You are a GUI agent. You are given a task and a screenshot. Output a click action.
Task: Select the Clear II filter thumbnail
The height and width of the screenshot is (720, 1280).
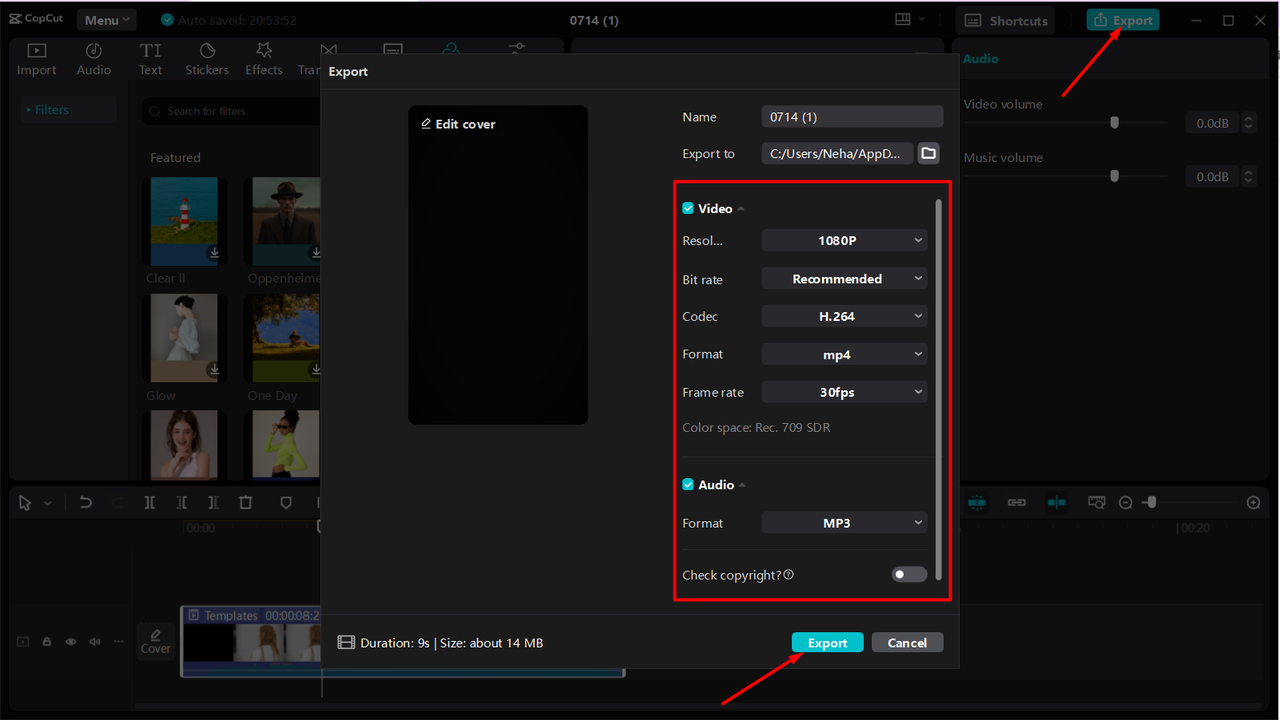(184, 222)
